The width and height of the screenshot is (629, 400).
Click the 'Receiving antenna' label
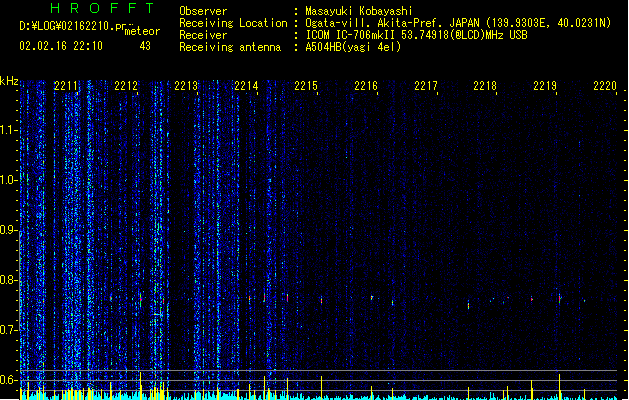(x=230, y=47)
